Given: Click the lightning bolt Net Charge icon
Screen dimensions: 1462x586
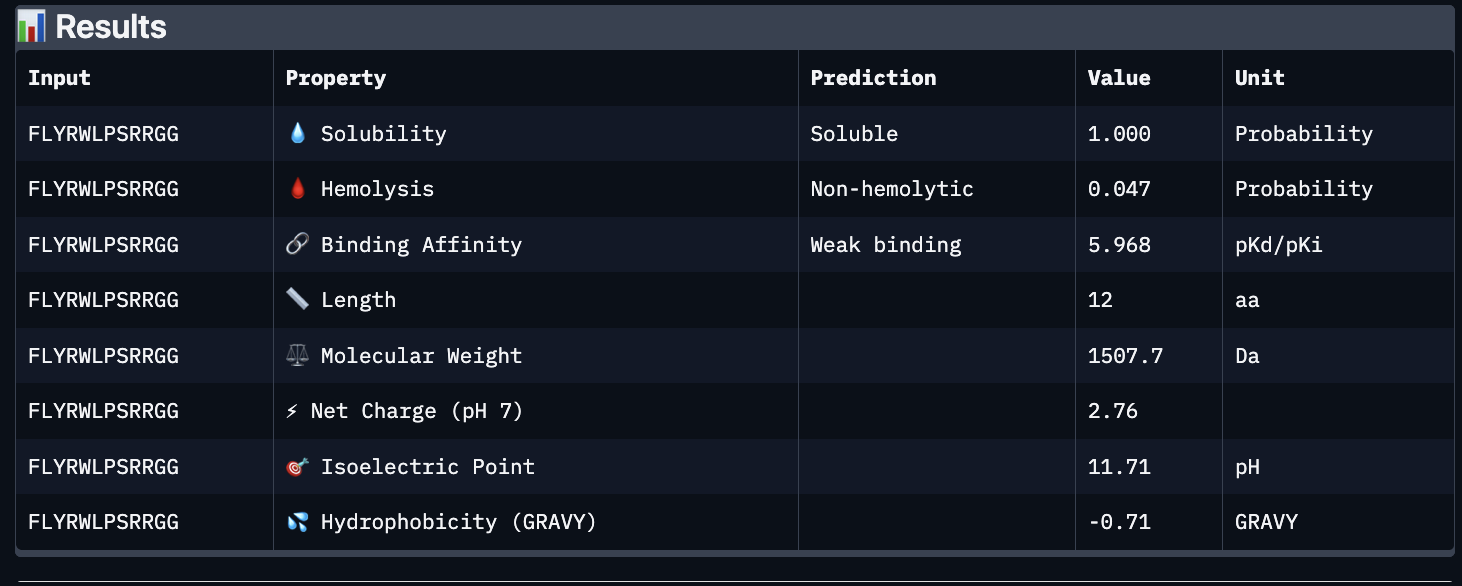Looking at the screenshot, I should [x=292, y=411].
